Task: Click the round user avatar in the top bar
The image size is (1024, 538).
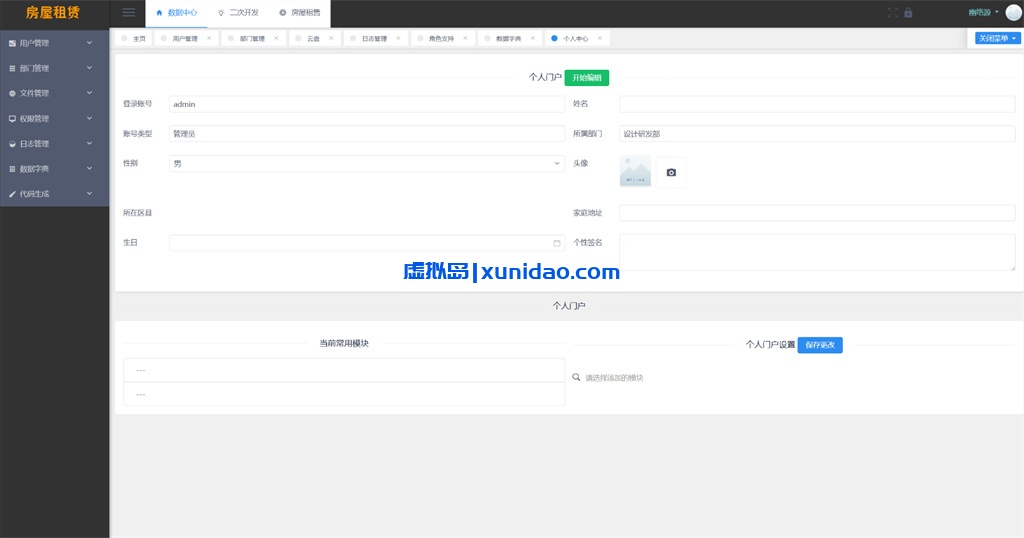Action: [x=1013, y=12]
